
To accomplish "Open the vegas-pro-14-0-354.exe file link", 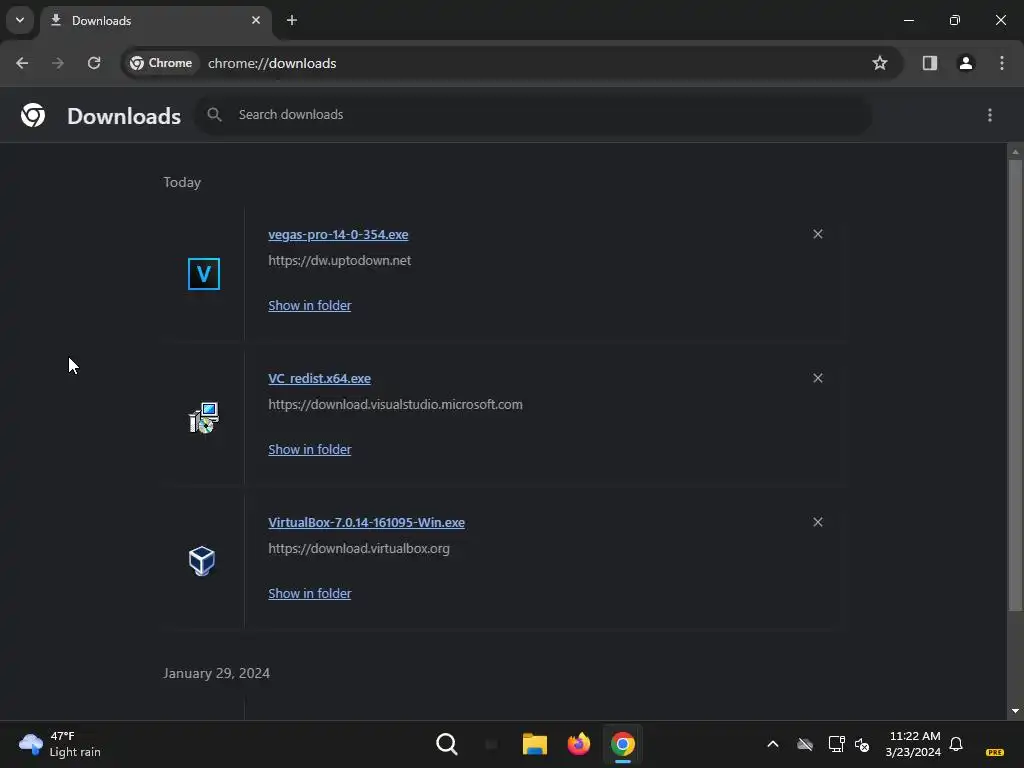I will 338,234.
